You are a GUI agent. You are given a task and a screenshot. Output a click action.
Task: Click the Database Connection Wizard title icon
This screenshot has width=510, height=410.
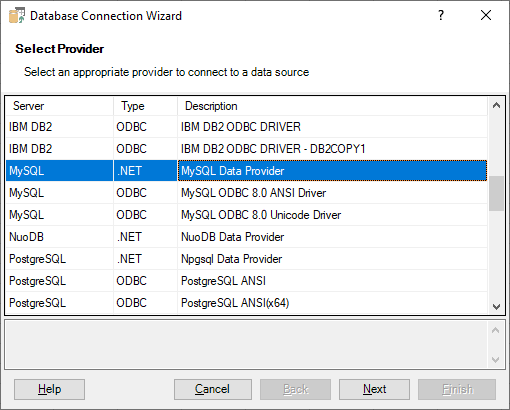coord(17,16)
